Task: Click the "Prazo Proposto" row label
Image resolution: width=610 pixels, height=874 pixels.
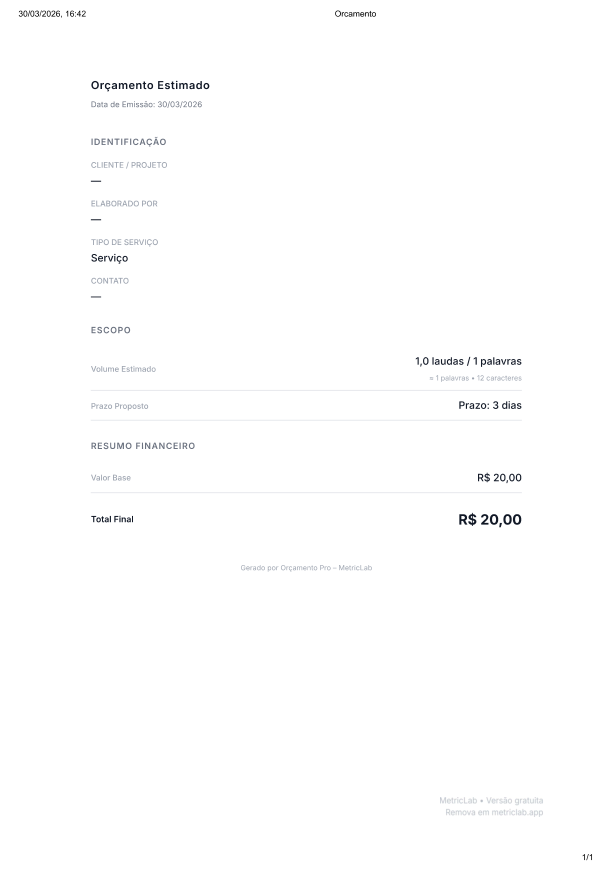Action: (119, 406)
